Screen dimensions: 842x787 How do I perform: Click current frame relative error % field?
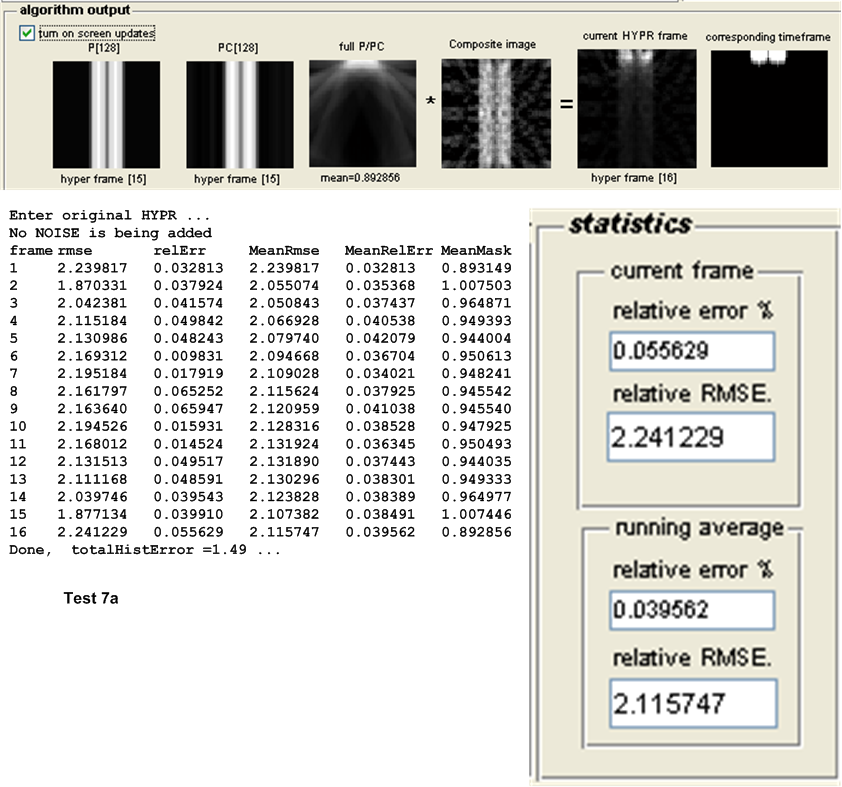pyautogui.click(x=692, y=351)
